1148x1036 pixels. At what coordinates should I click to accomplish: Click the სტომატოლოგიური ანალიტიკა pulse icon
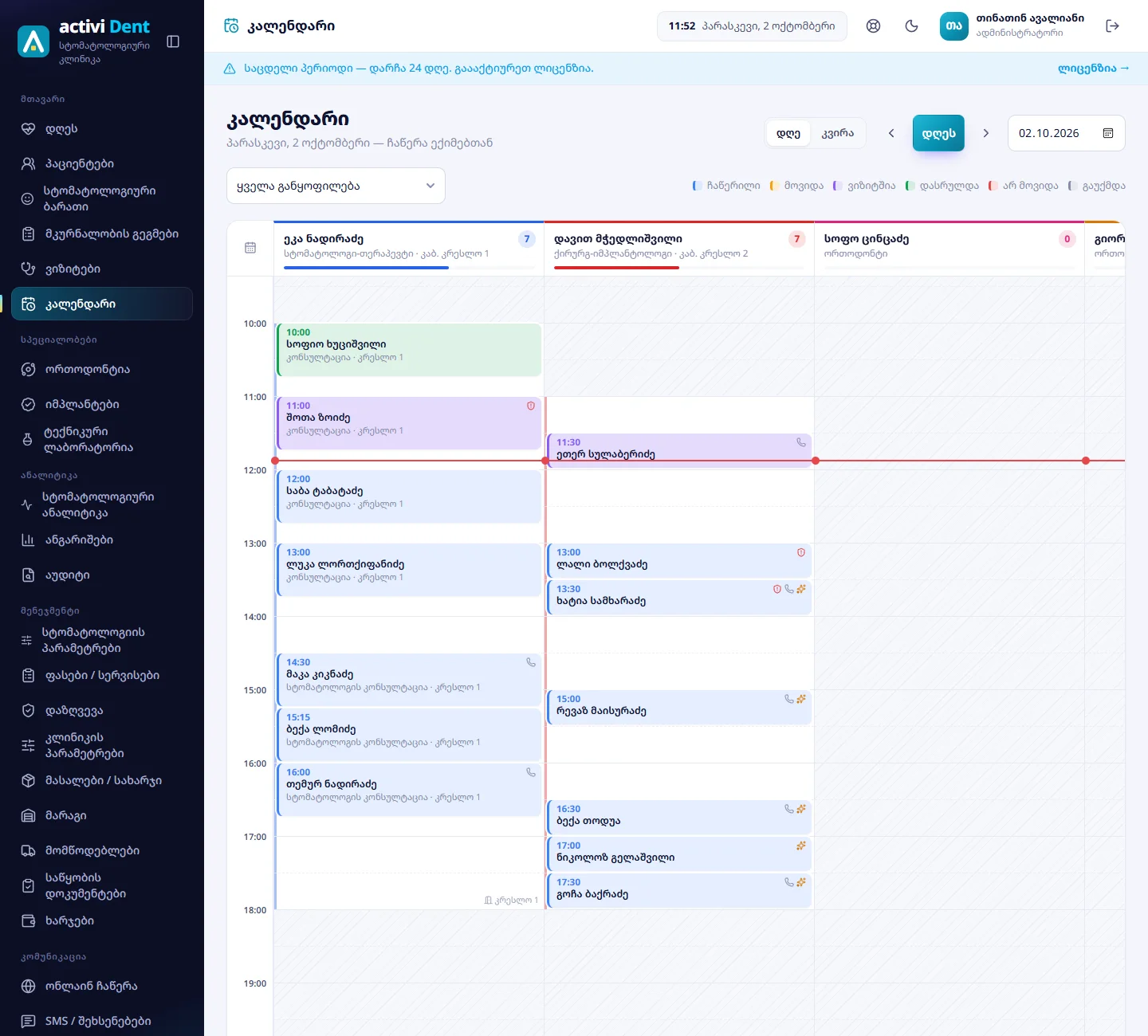point(27,505)
